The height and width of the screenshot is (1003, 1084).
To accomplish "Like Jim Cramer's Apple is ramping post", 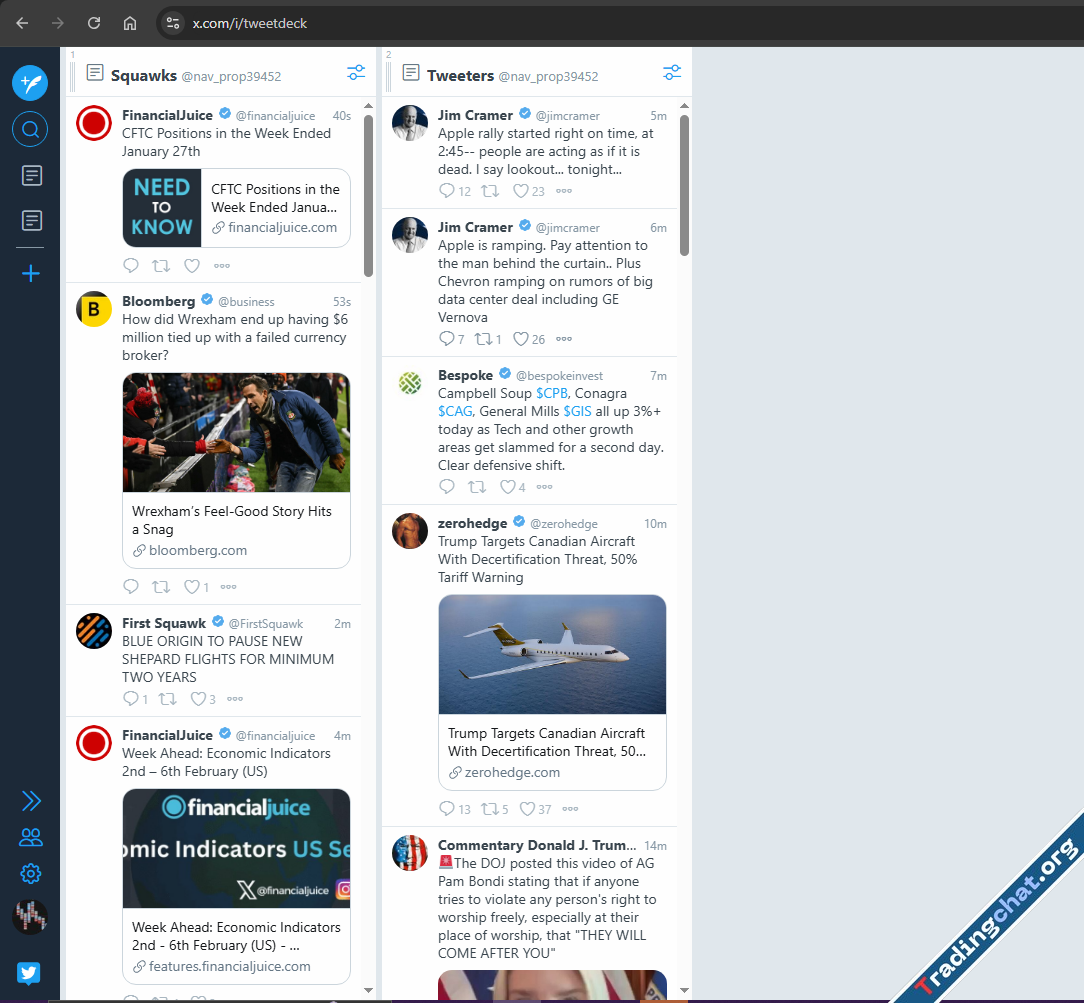I will 521,339.
